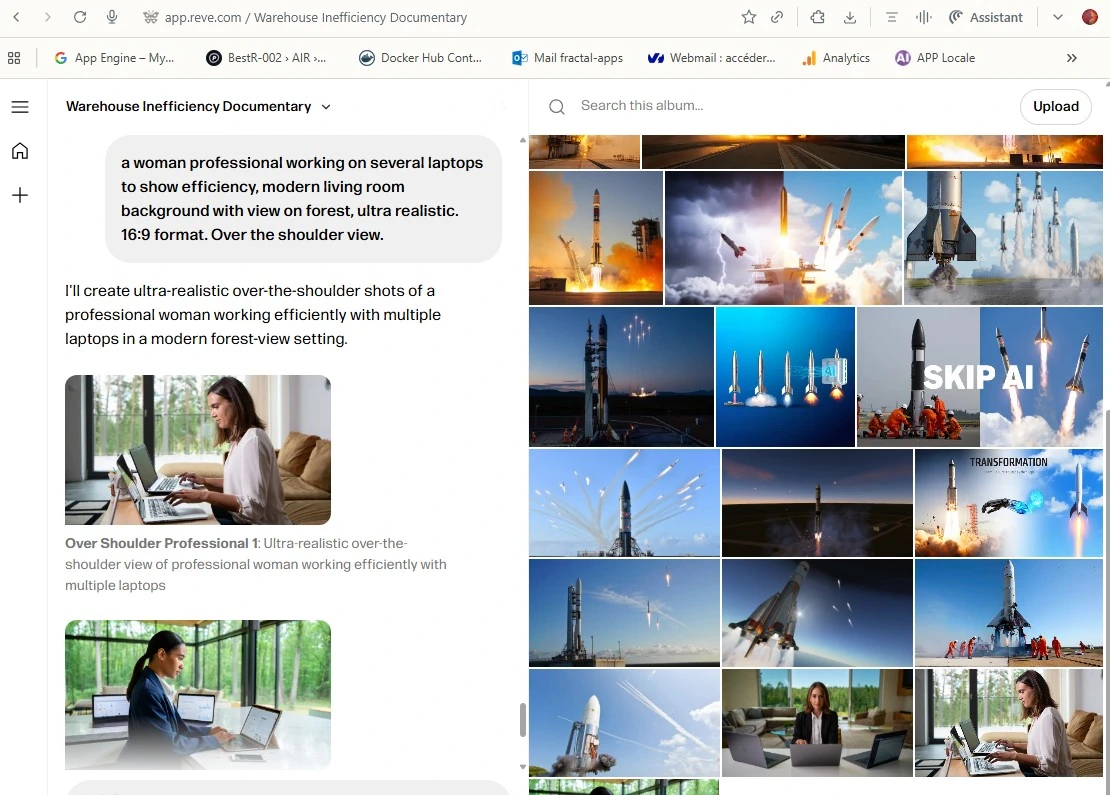1110x795 pixels.
Task: Bookmark this page with the star icon
Action: 749,17
